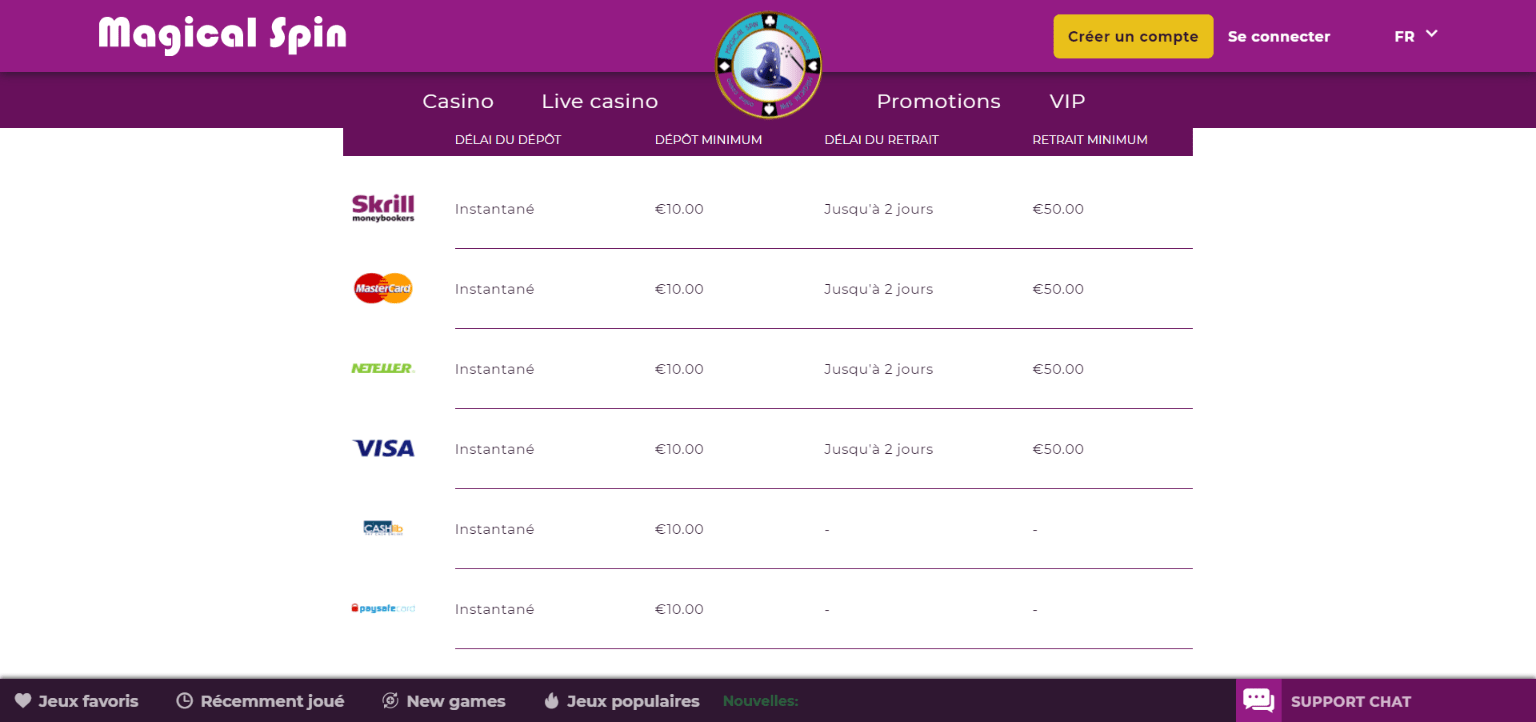
Task: Click Jusqu'à 2 jours in MasterCard row
Action: 879,289
